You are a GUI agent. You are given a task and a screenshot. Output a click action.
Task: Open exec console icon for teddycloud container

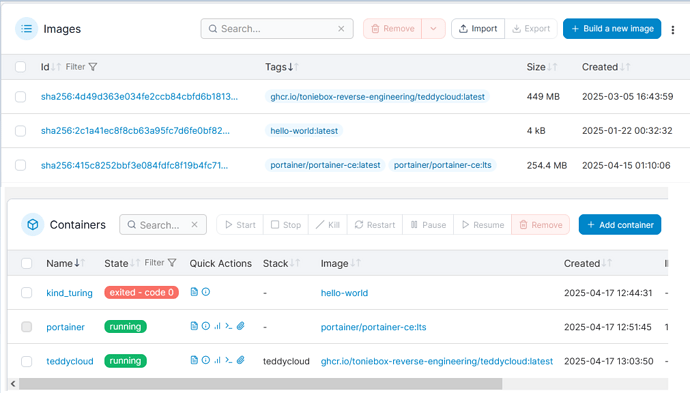tap(229, 360)
